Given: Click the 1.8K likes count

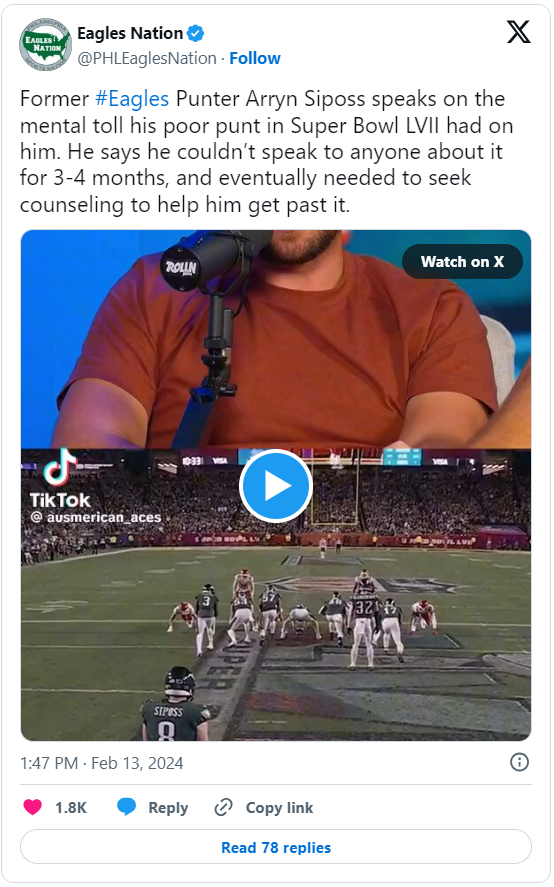Looking at the screenshot, I should click(71, 807).
